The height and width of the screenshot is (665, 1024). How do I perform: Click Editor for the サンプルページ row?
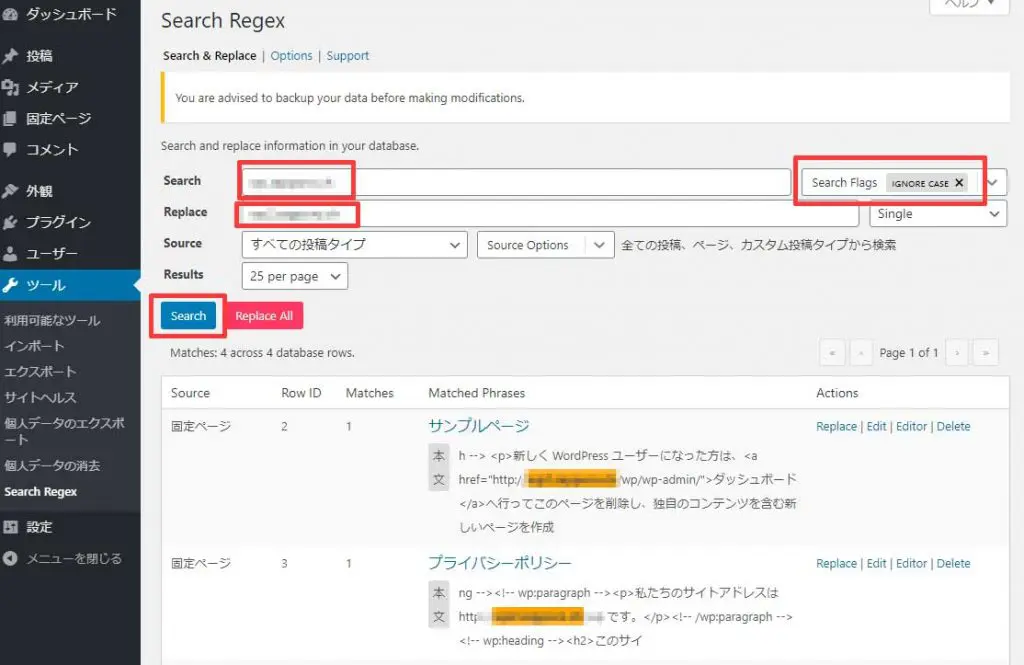coord(912,426)
